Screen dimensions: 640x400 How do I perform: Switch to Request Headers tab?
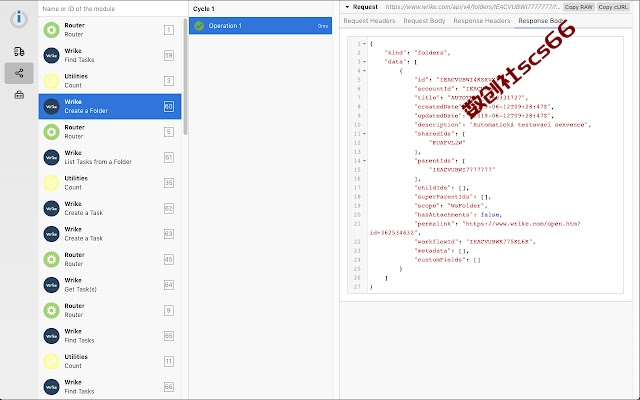[x=369, y=20]
